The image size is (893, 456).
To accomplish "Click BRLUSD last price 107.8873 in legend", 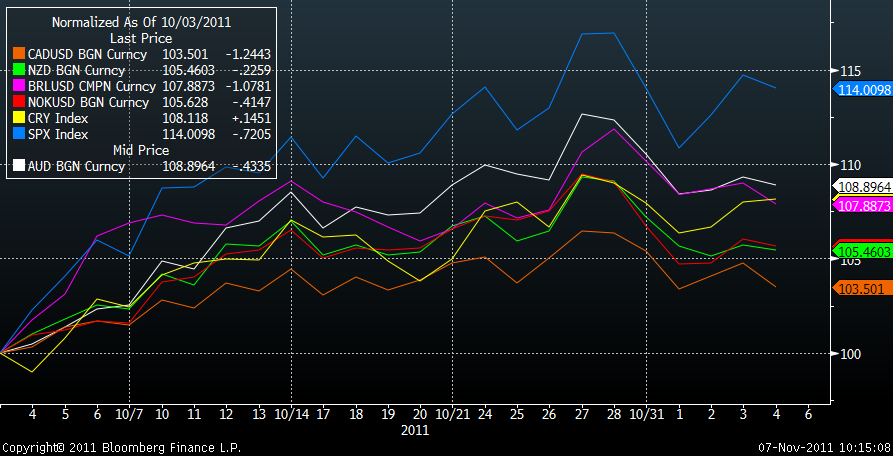I will pos(187,87).
